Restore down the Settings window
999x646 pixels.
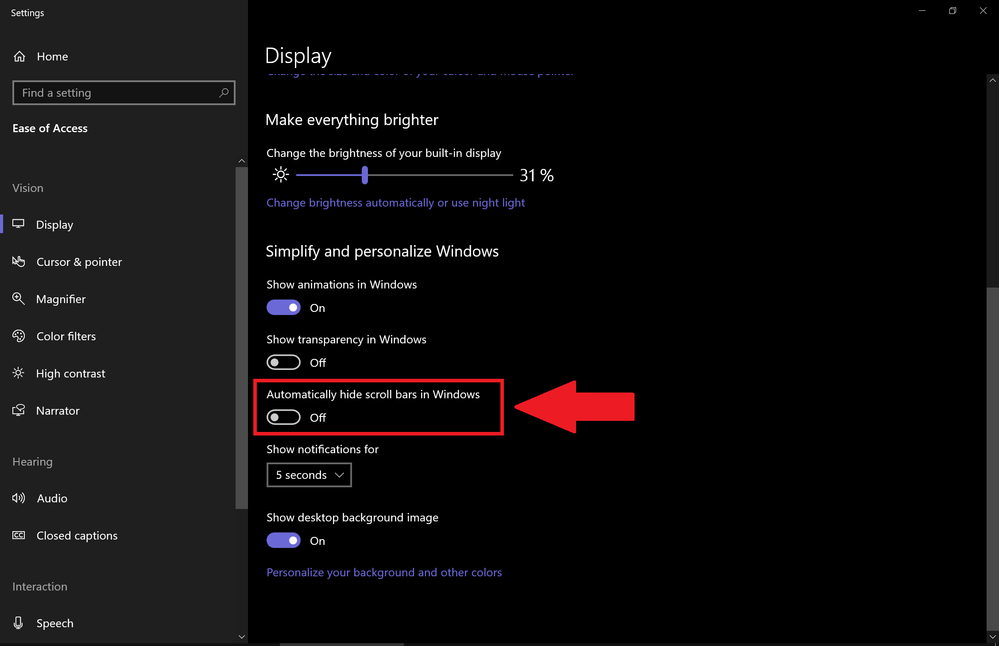(x=952, y=11)
